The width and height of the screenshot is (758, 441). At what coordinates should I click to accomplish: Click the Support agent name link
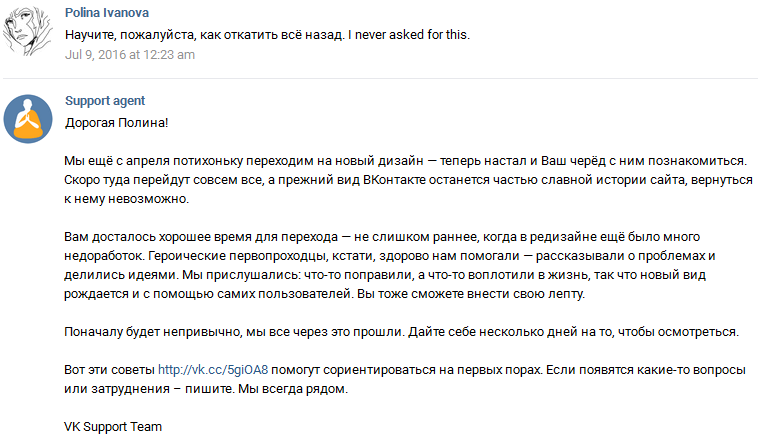[105, 101]
